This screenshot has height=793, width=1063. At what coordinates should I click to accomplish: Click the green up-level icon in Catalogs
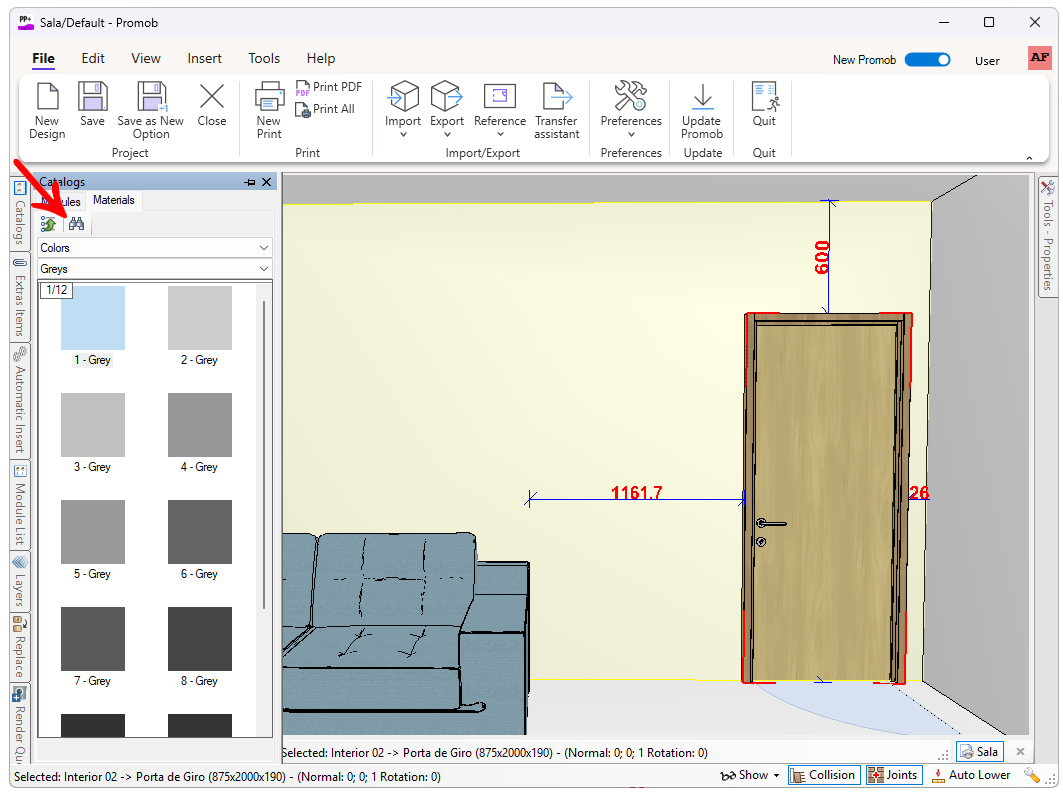(x=48, y=224)
